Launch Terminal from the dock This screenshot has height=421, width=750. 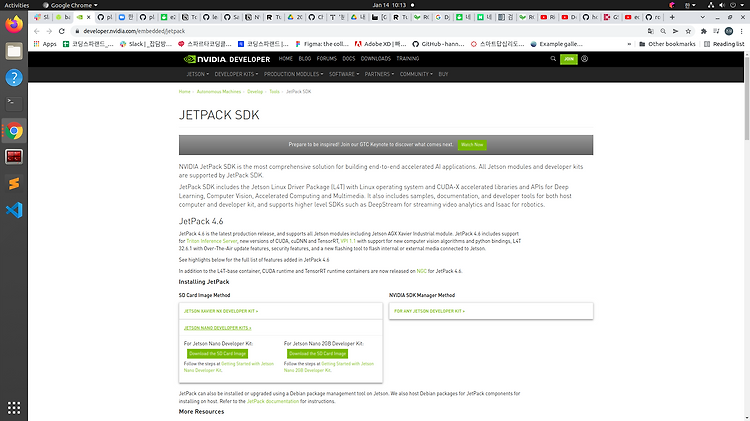click(14, 103)
